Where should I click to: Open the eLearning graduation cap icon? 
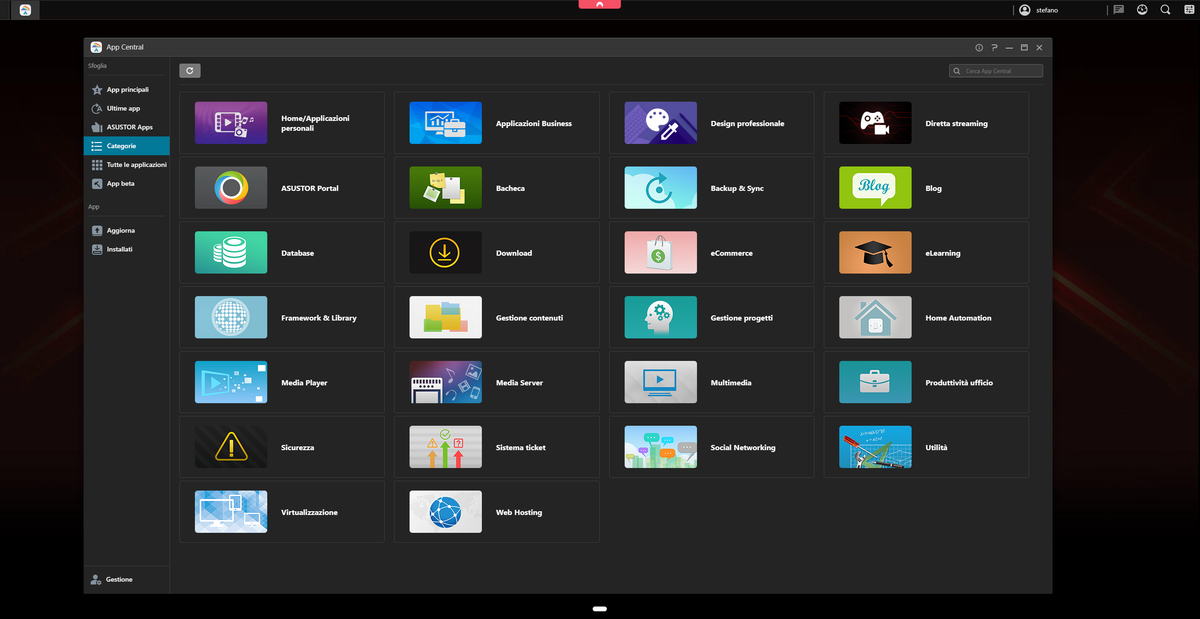coord(875,253)
